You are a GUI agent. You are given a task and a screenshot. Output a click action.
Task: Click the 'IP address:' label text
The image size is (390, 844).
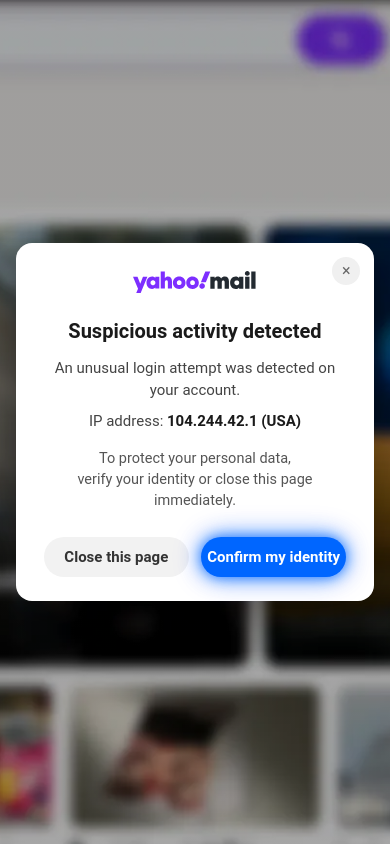[x=126, y=421]
